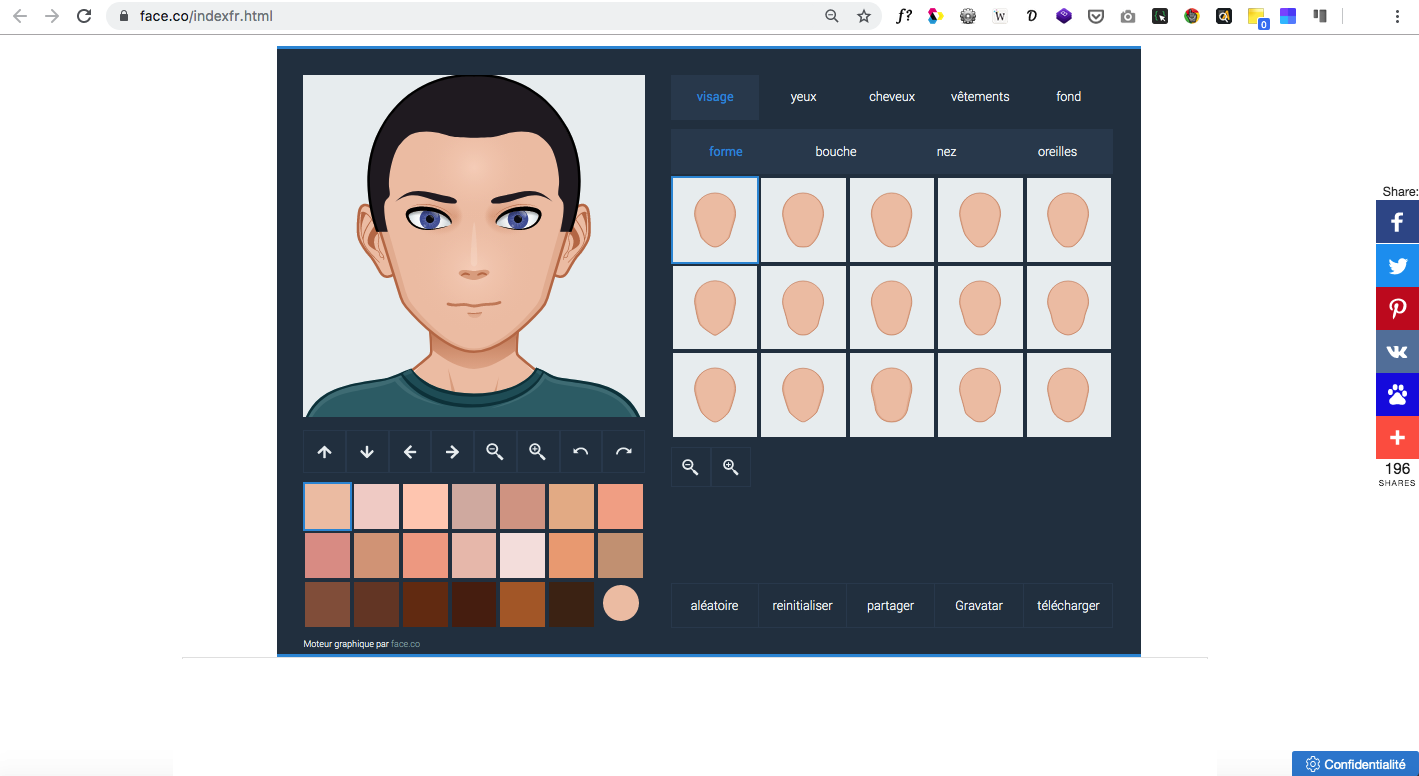This screenshot has height=776, width=1419.
Task: Share the page on Twitter
Action: click(x=1397, y=265)
